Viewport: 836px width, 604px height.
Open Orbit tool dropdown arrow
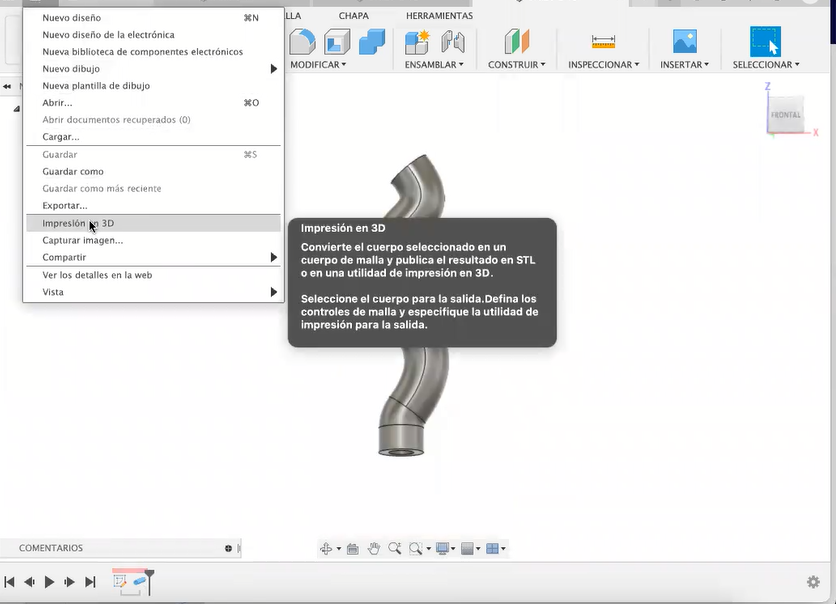(x=339, y=549)
